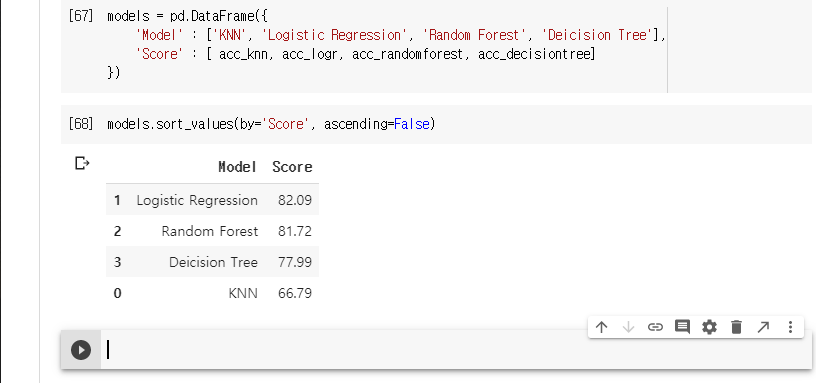Click score value 66.79
827x383 pixels.
(x=295, y=293)
